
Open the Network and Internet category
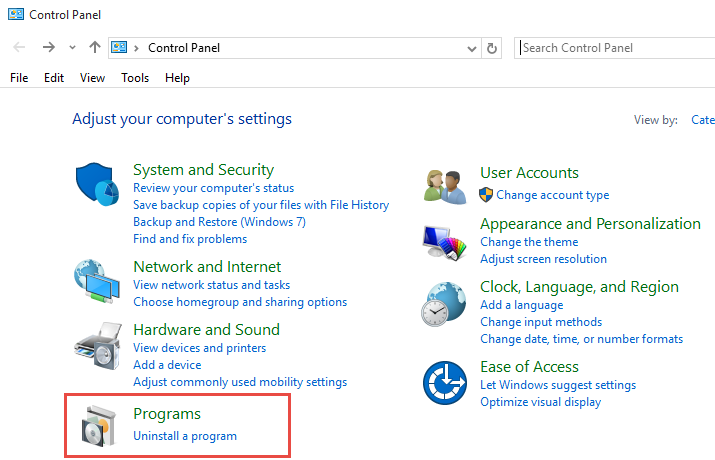207,267
